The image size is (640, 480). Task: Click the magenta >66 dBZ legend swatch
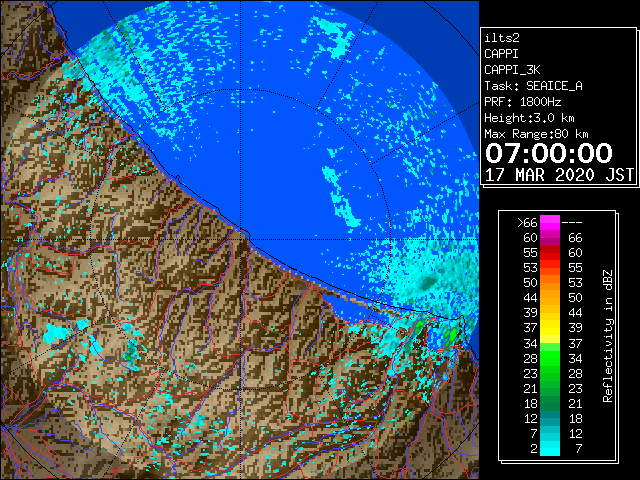click(x=550, y=222)
